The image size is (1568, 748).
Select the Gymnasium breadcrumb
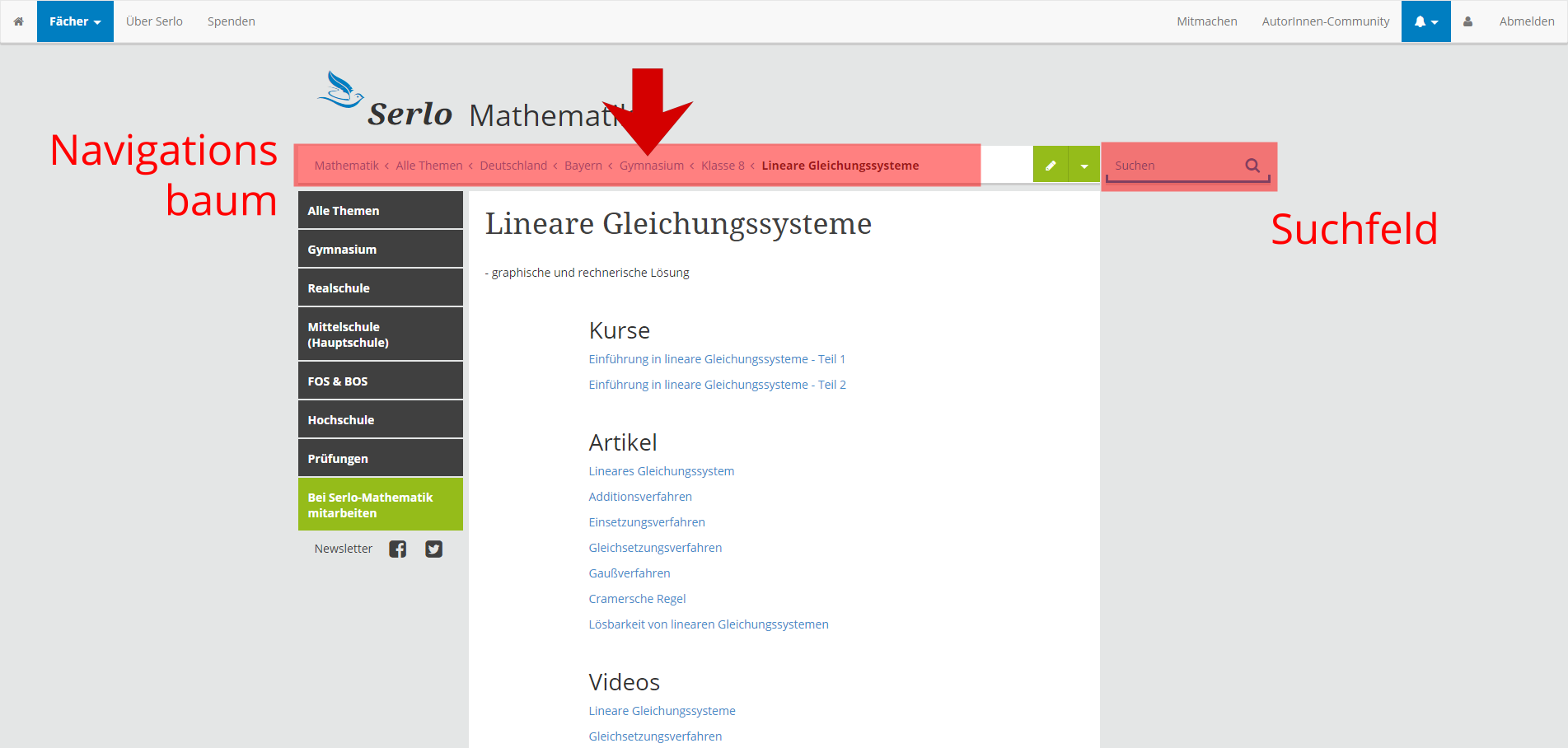click(652, 166)
